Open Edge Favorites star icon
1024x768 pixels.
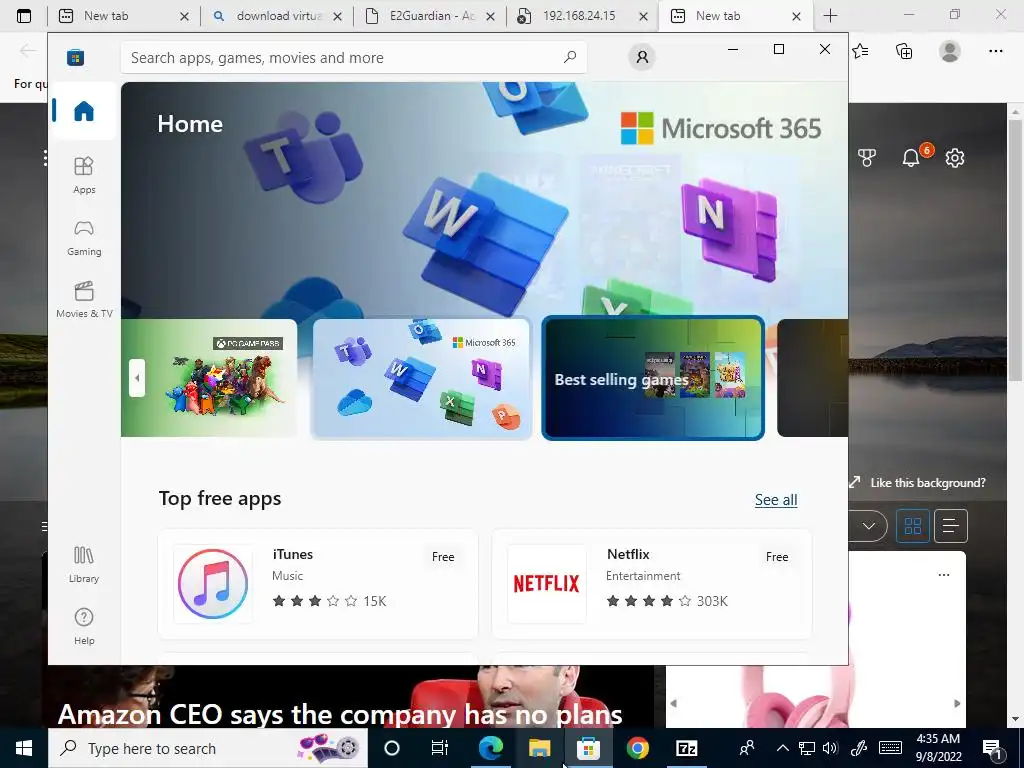(861, 51)
